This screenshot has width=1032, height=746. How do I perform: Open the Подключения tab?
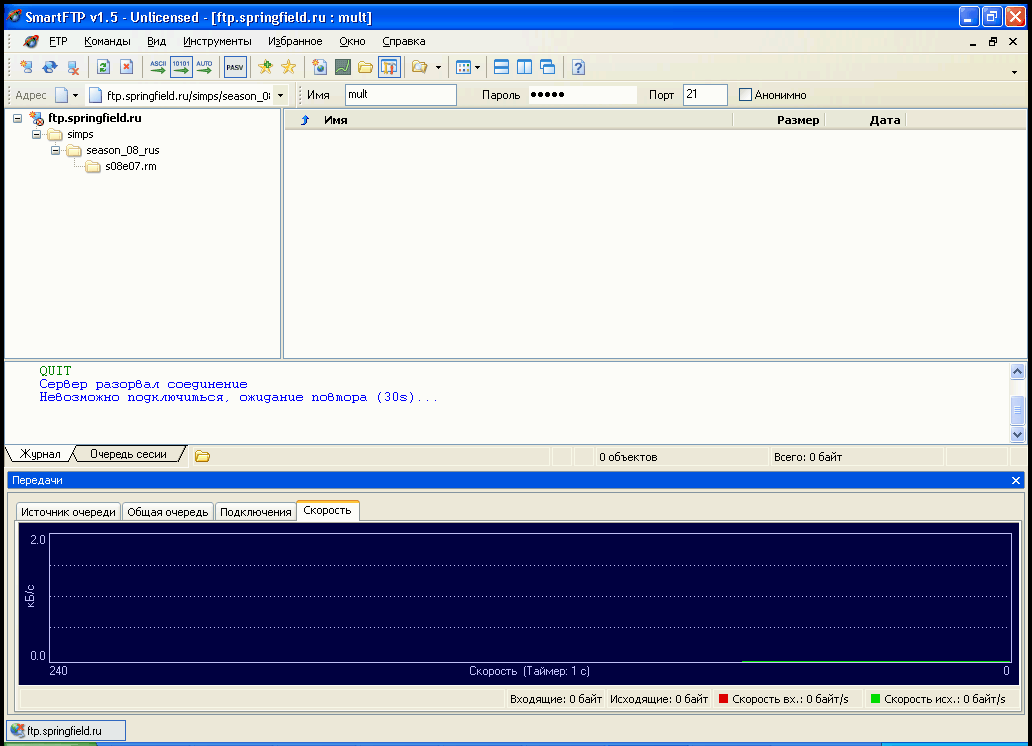255,512
